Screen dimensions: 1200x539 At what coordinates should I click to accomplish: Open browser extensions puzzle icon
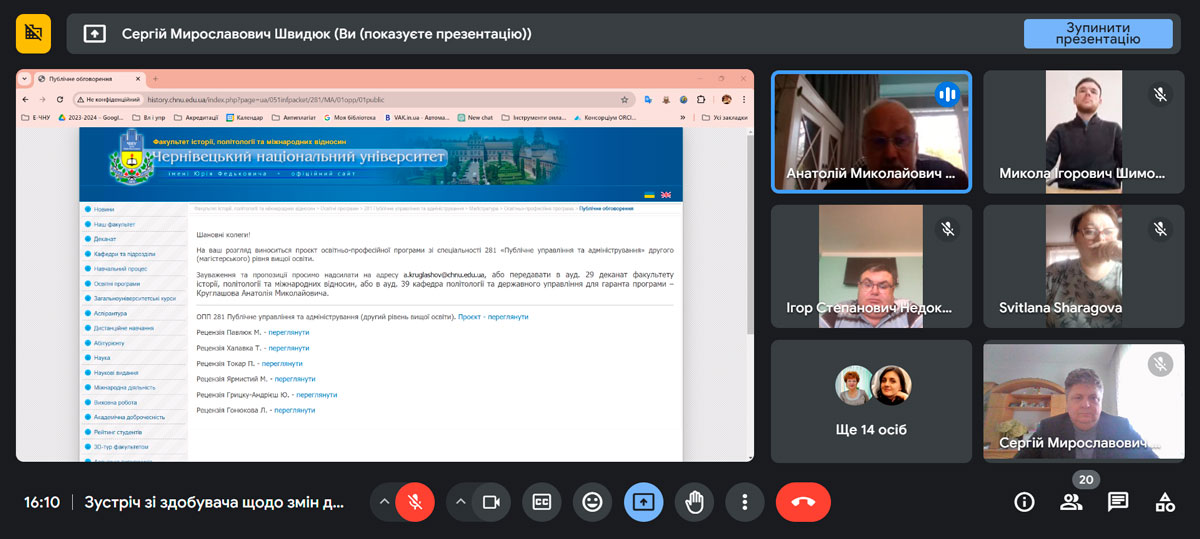701,100
